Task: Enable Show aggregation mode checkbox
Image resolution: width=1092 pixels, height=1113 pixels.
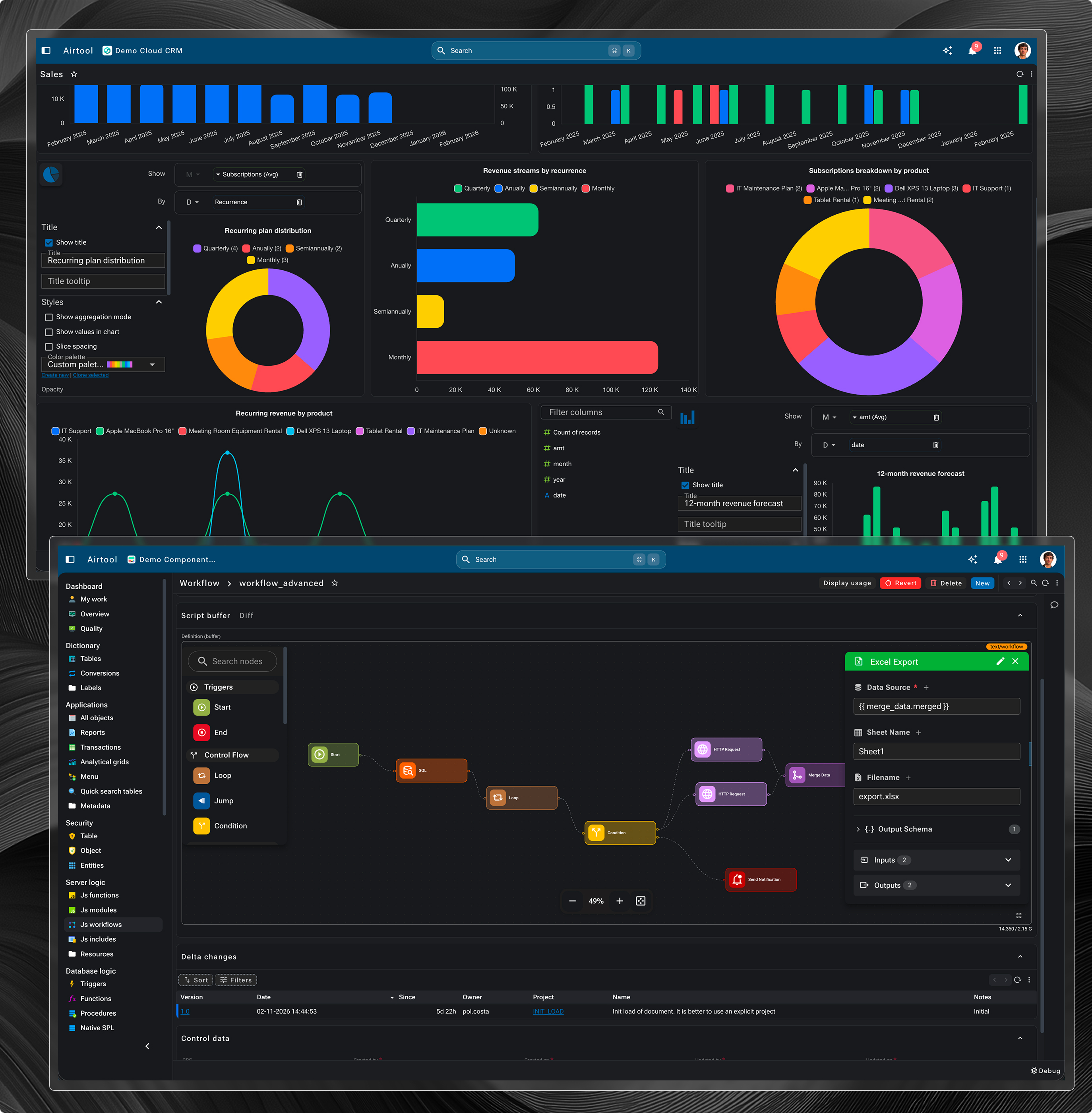Action: click(x=49, y=317)
